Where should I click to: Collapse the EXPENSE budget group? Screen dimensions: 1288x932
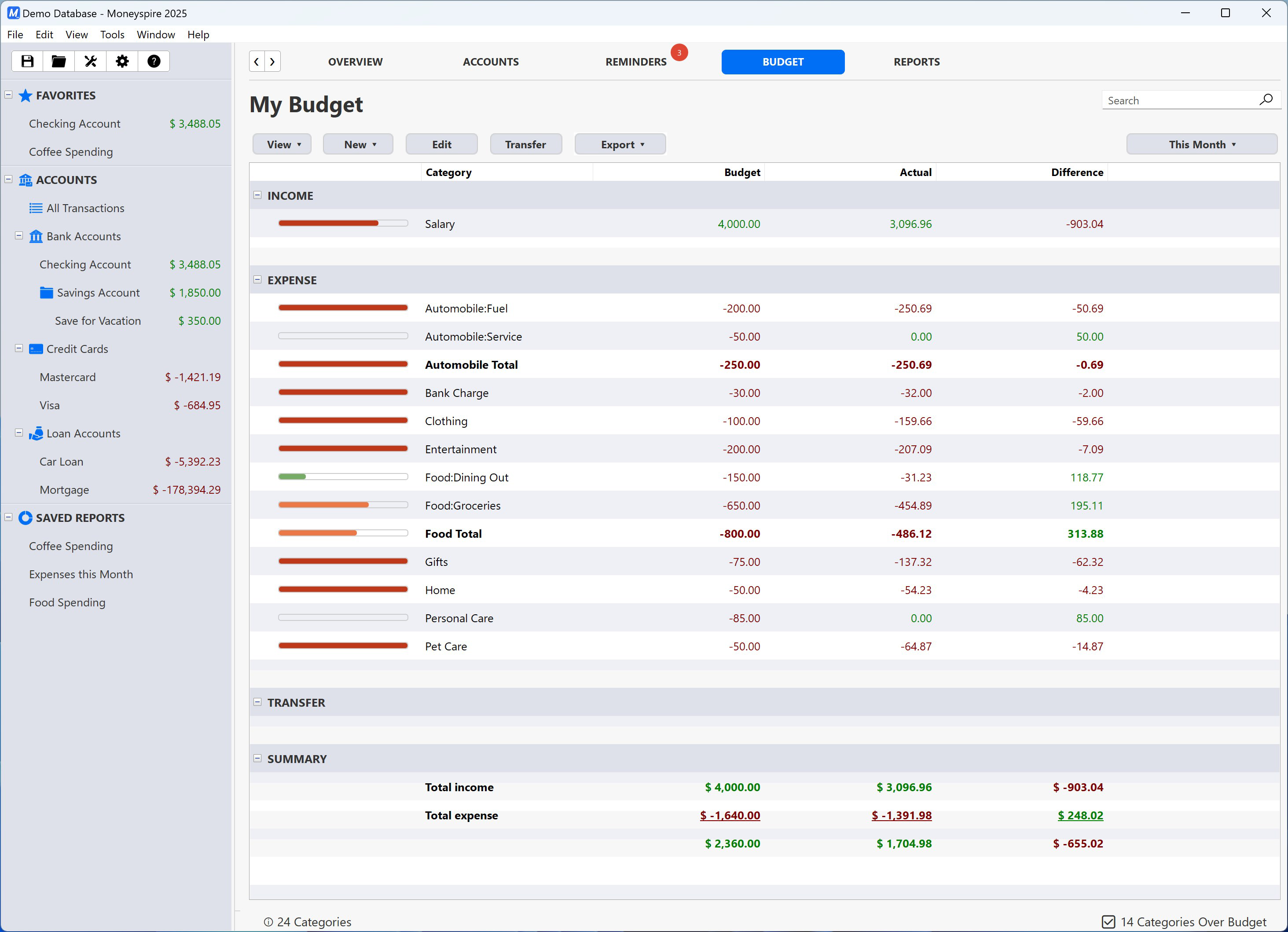[x=257, y=279]
